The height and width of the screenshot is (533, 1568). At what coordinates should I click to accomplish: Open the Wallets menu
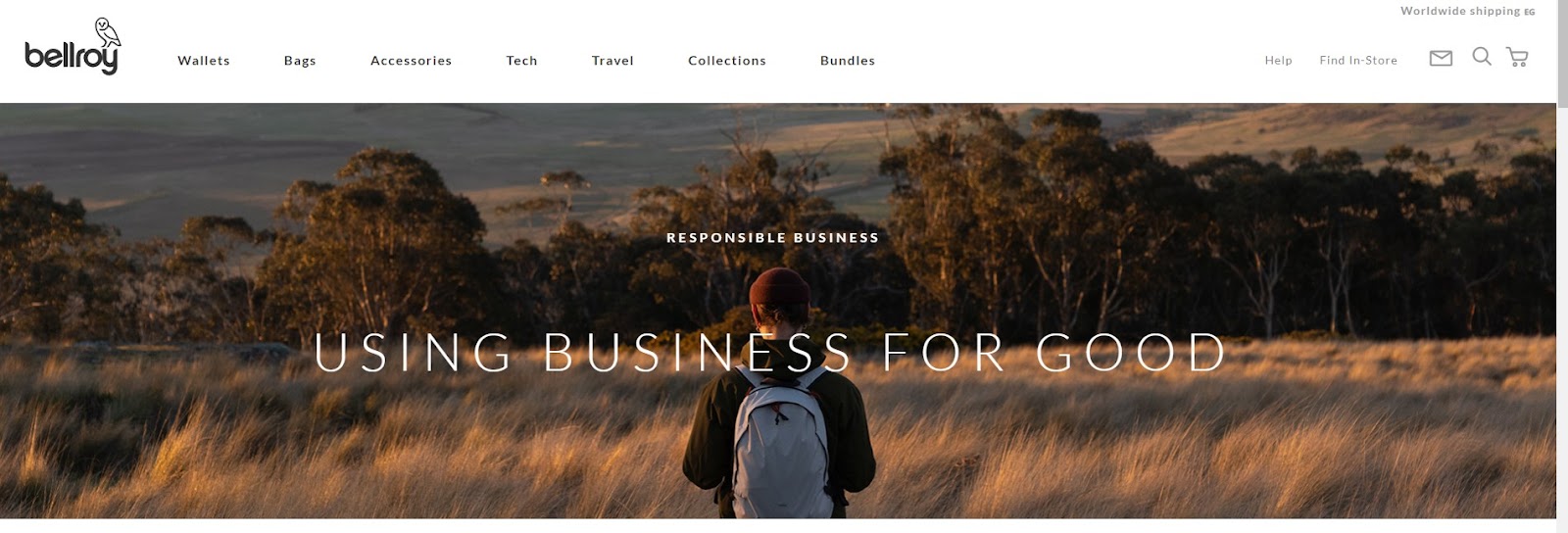point(204,61)
